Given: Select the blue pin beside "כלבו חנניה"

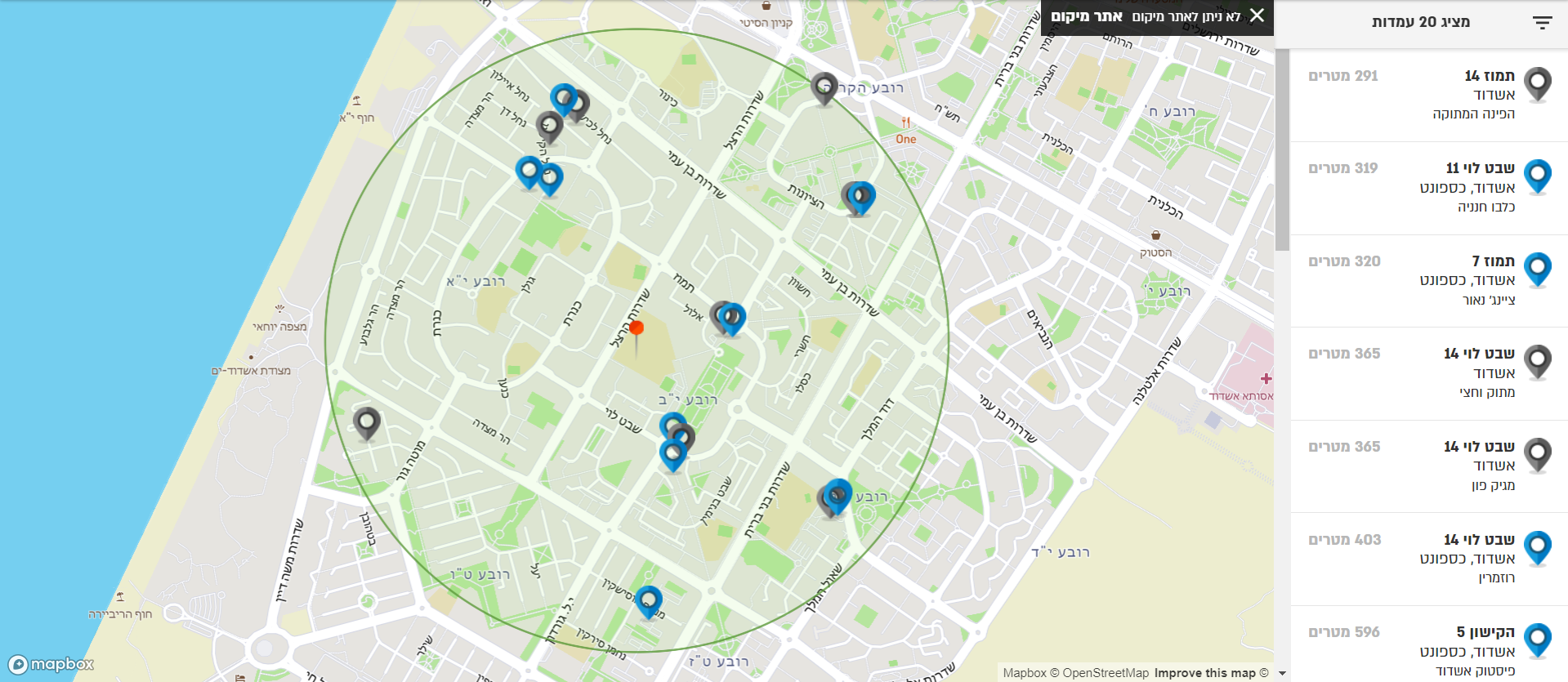Looking at the screenshot, I should [x=1538, y=176].
